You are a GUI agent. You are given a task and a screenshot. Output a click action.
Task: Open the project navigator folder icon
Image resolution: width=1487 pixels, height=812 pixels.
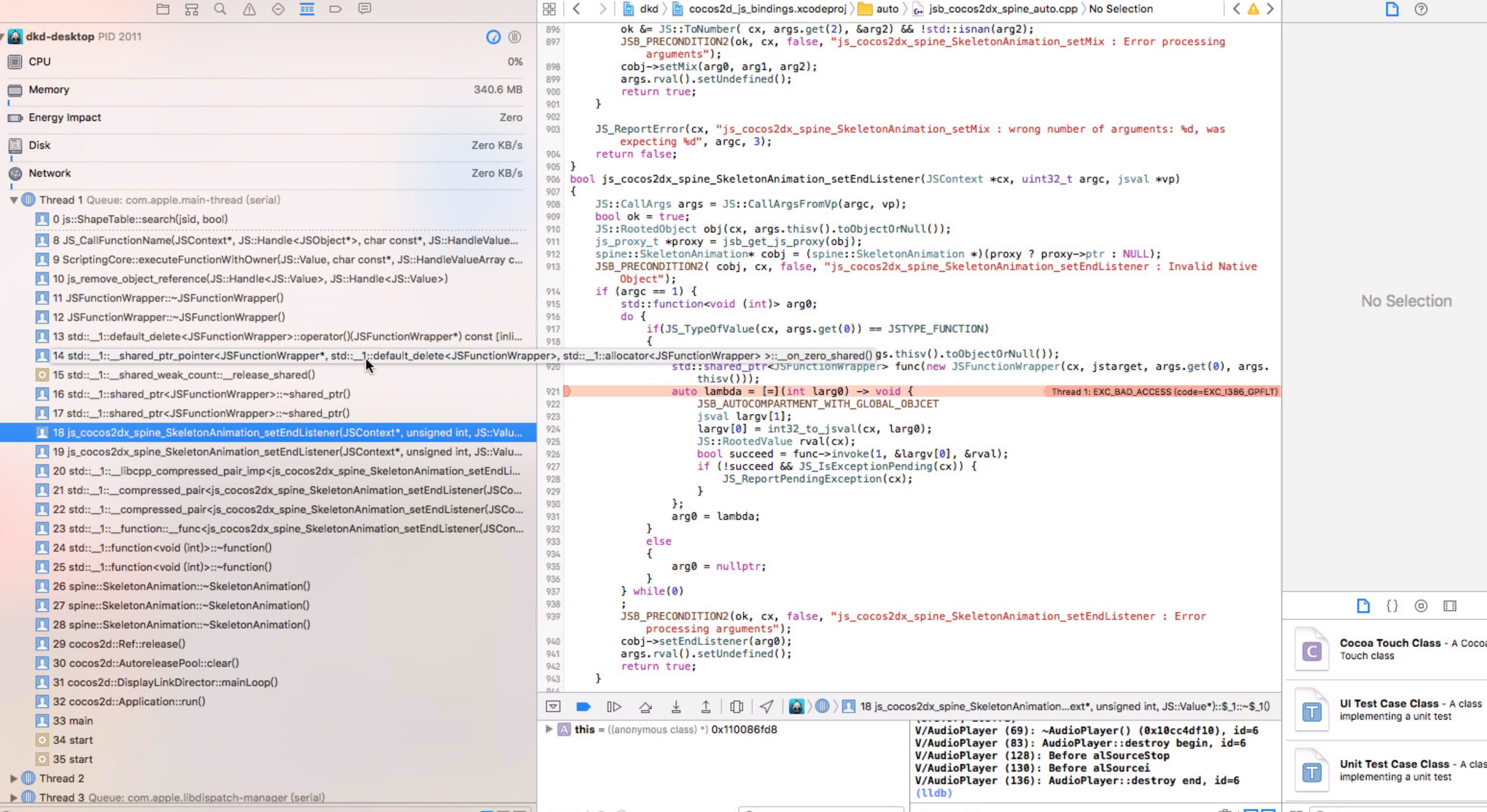[163, 9]
